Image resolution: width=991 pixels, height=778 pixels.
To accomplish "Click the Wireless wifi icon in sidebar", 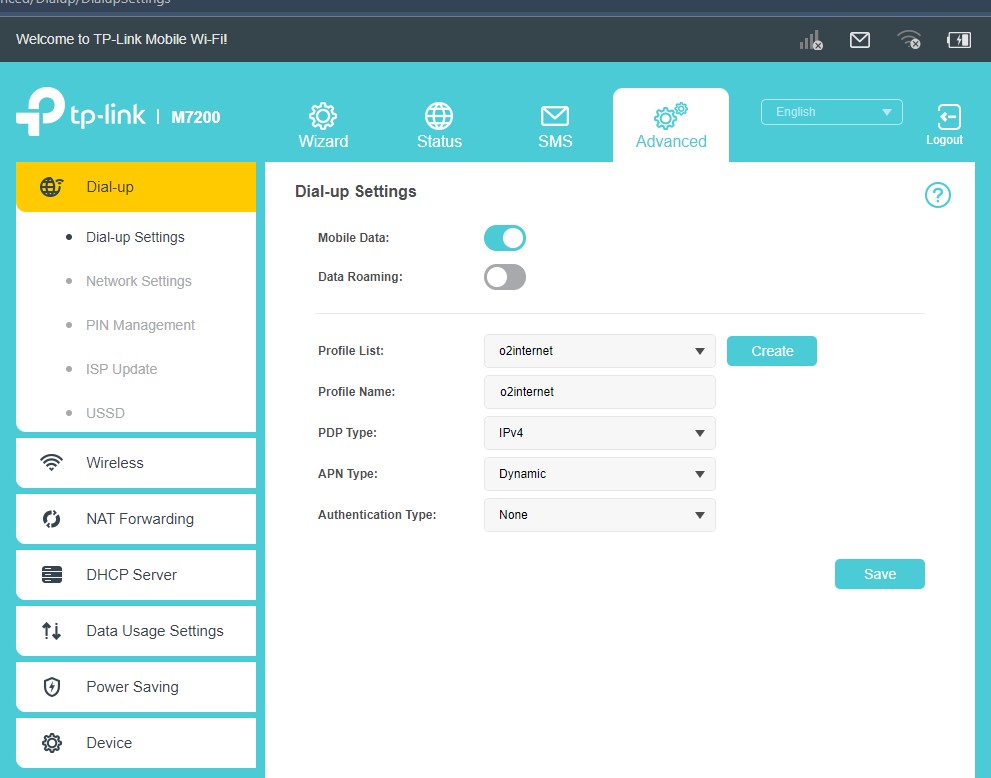I will point(51,463).
